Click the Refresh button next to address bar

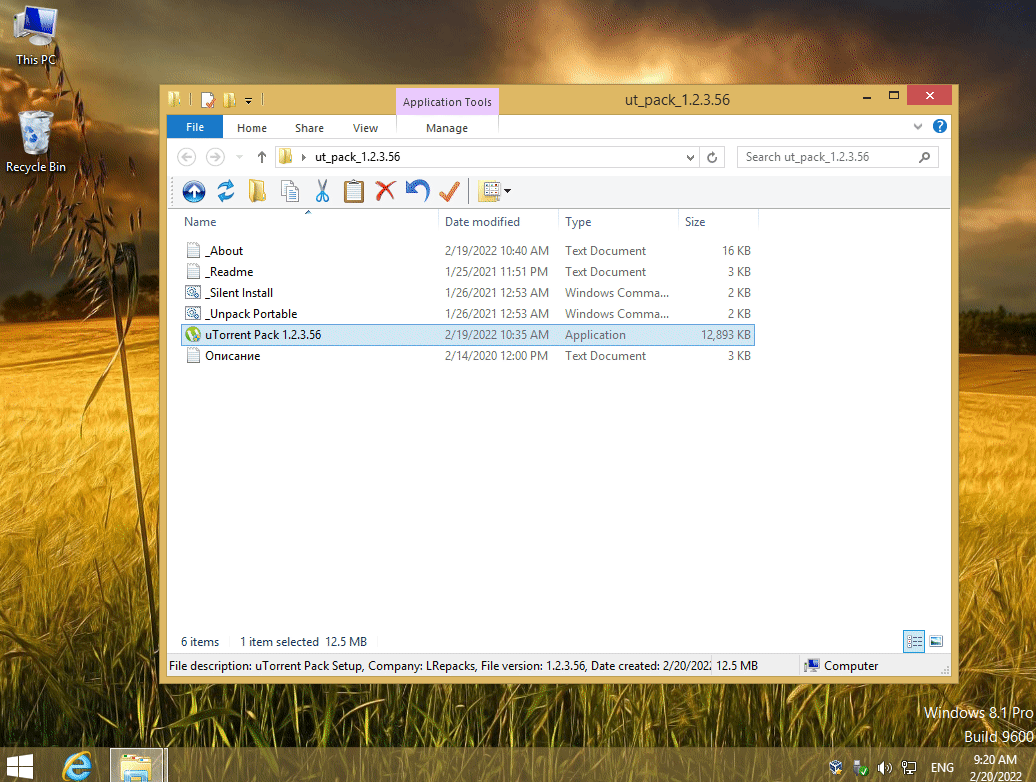712,157
